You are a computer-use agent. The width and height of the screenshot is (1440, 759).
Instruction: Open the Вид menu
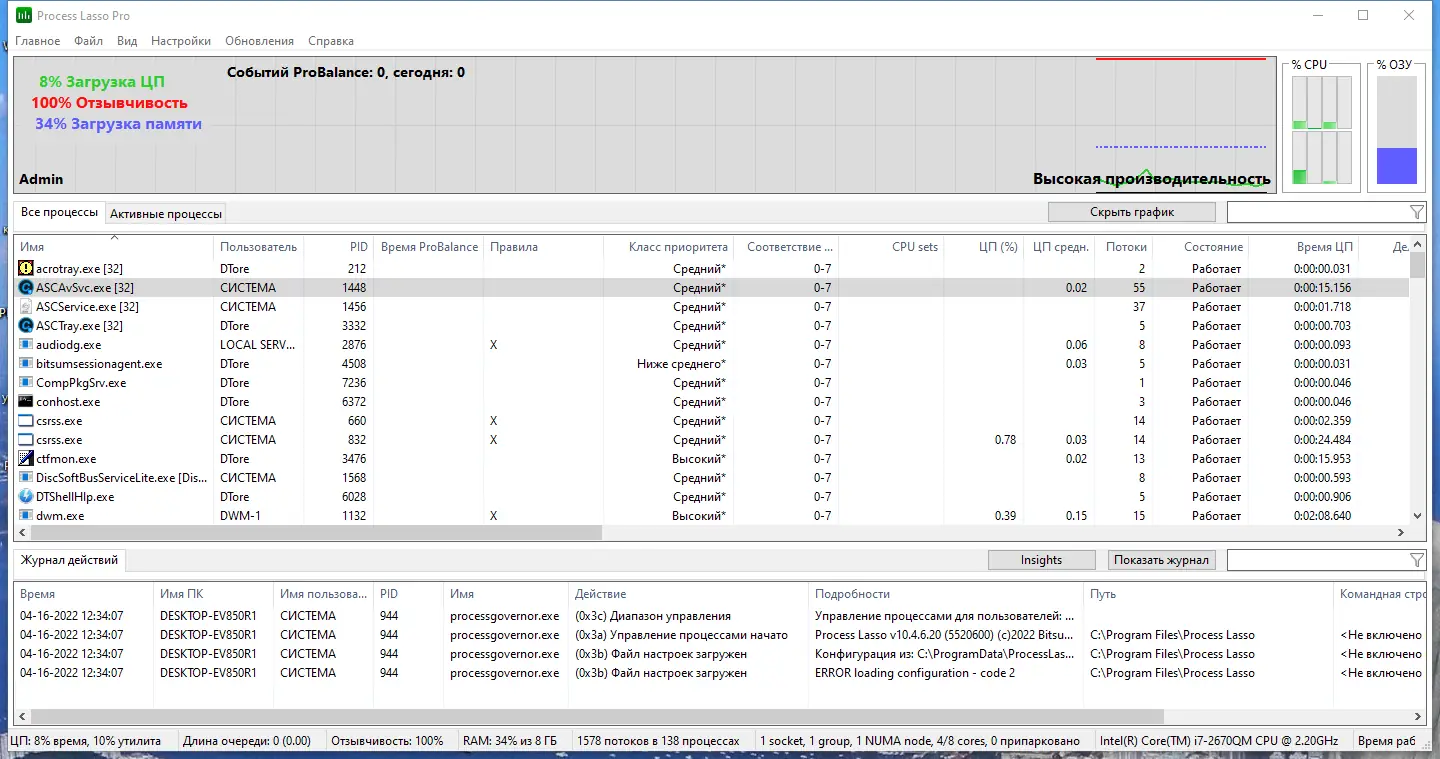tap(127, 41)
